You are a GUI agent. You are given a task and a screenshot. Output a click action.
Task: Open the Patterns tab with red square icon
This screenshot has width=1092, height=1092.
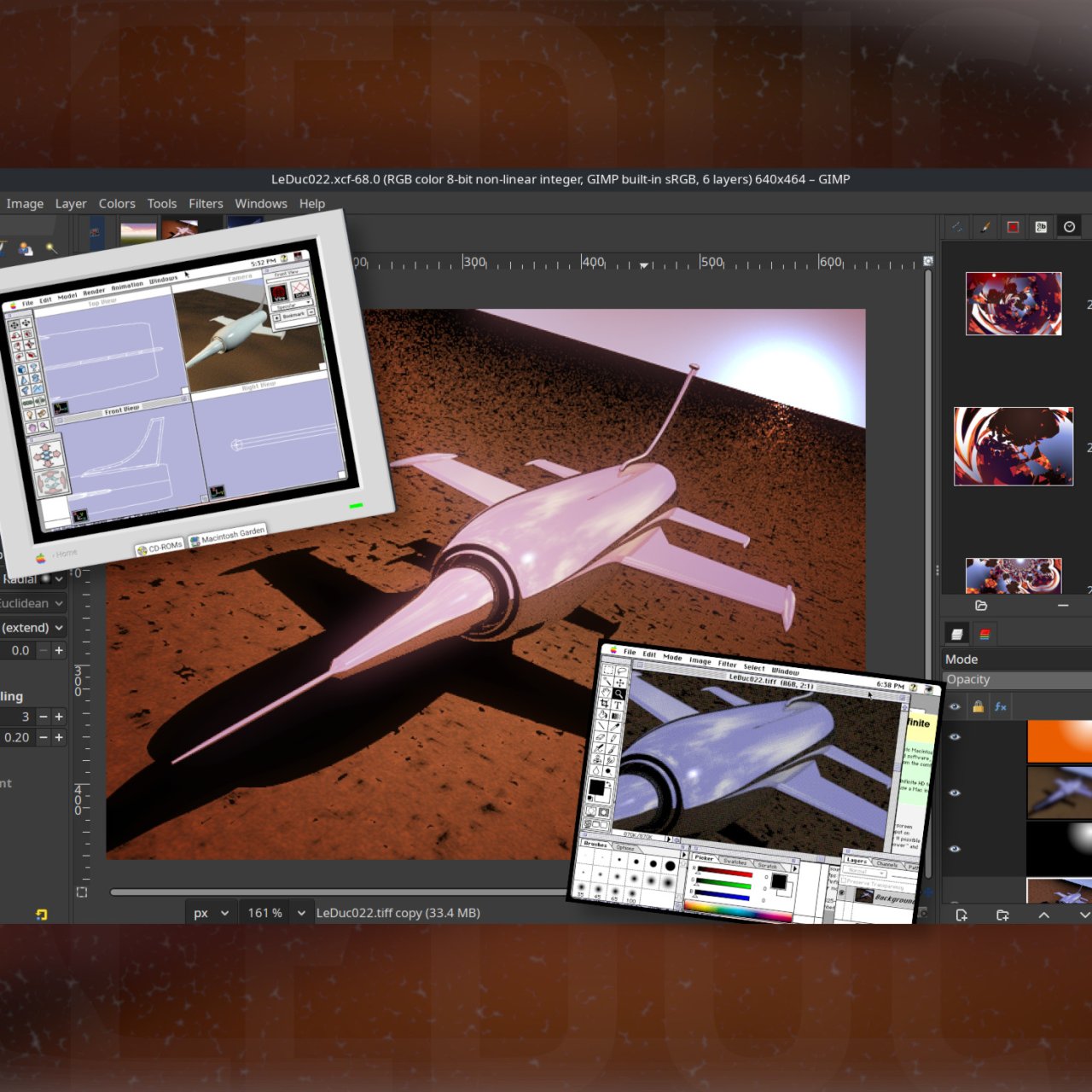pyautogui.click(x=1013, y=227)
